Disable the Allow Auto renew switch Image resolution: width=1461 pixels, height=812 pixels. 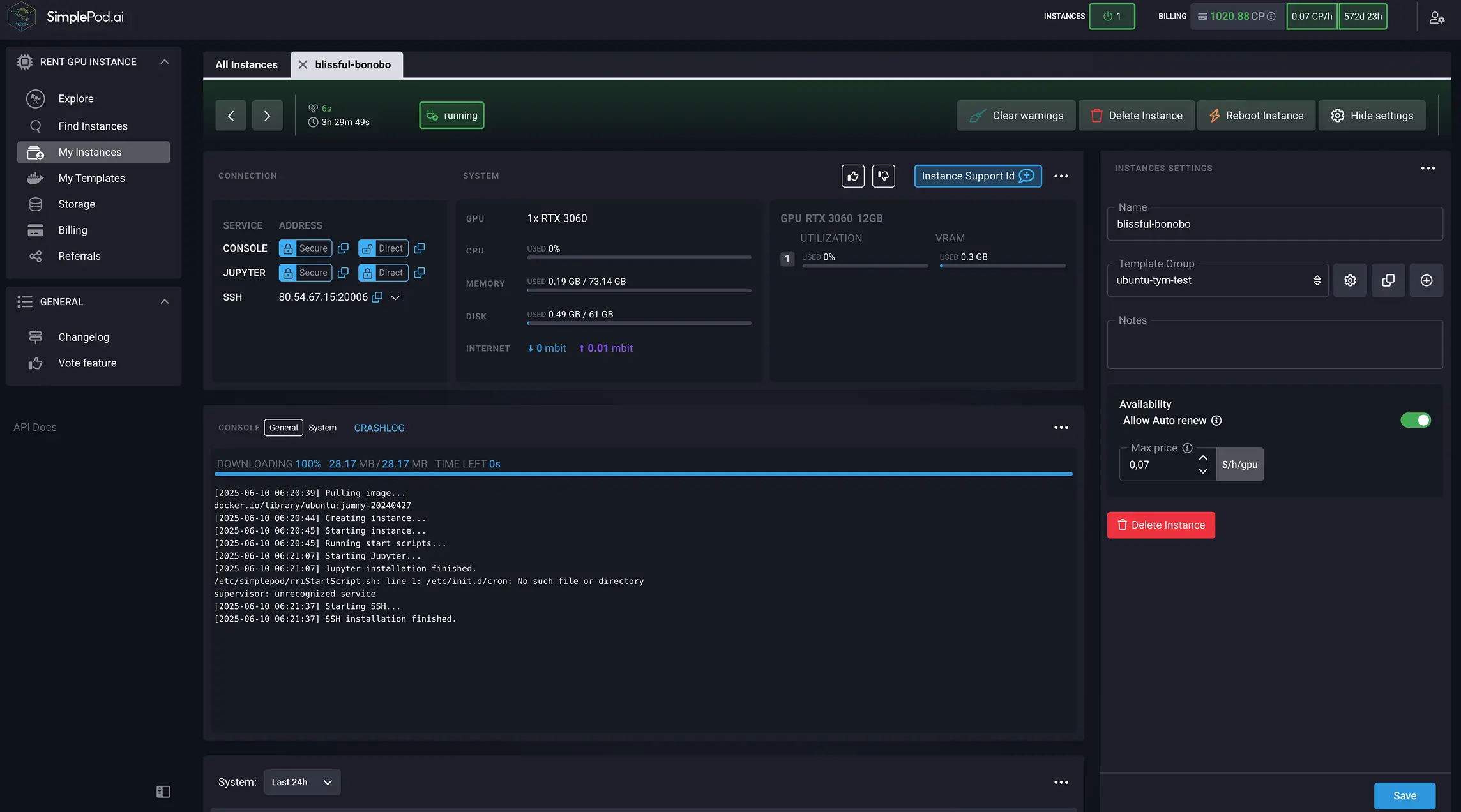click(1415, 420)
